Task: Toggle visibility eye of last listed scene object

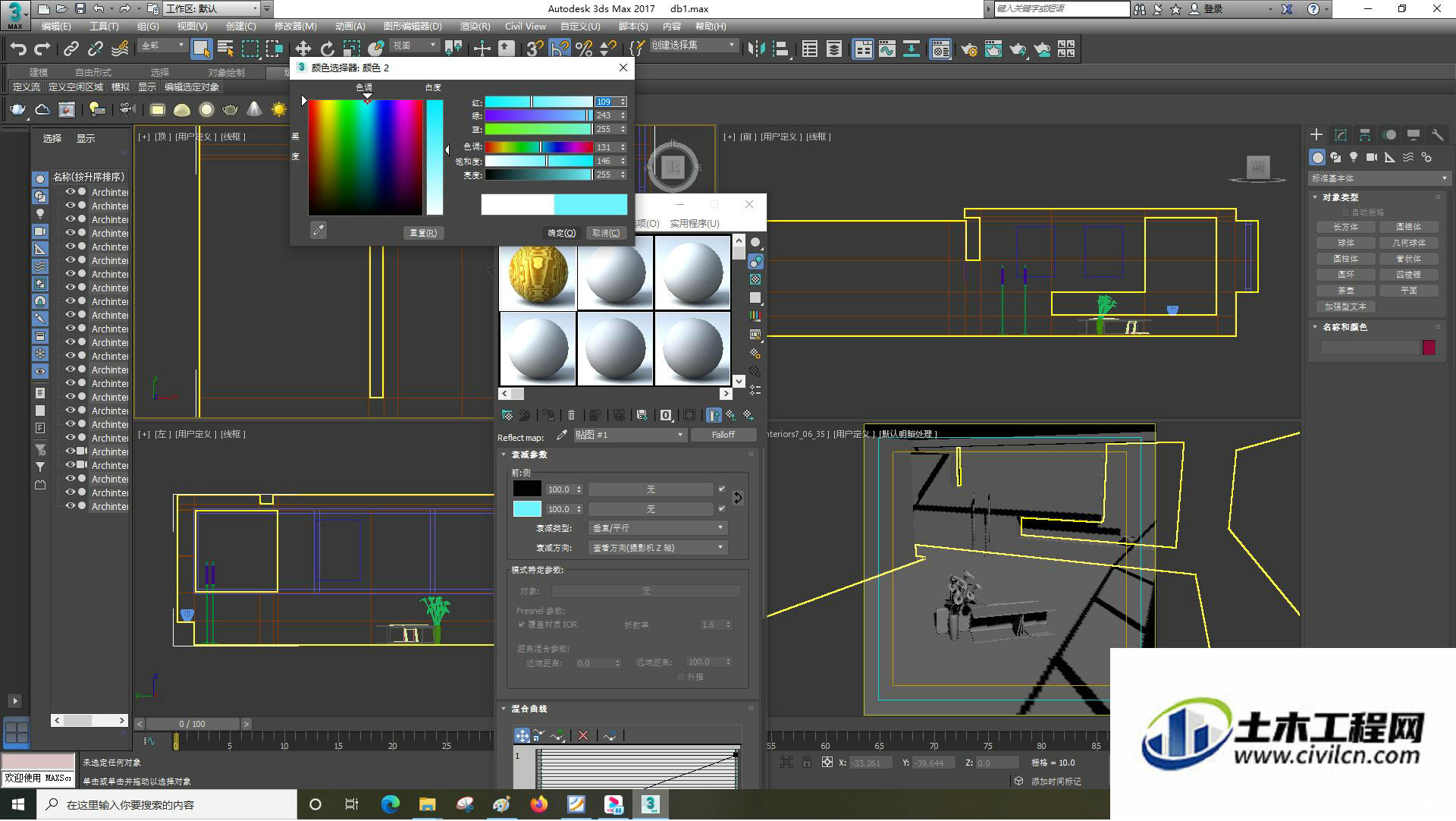Action: point(70,506)
